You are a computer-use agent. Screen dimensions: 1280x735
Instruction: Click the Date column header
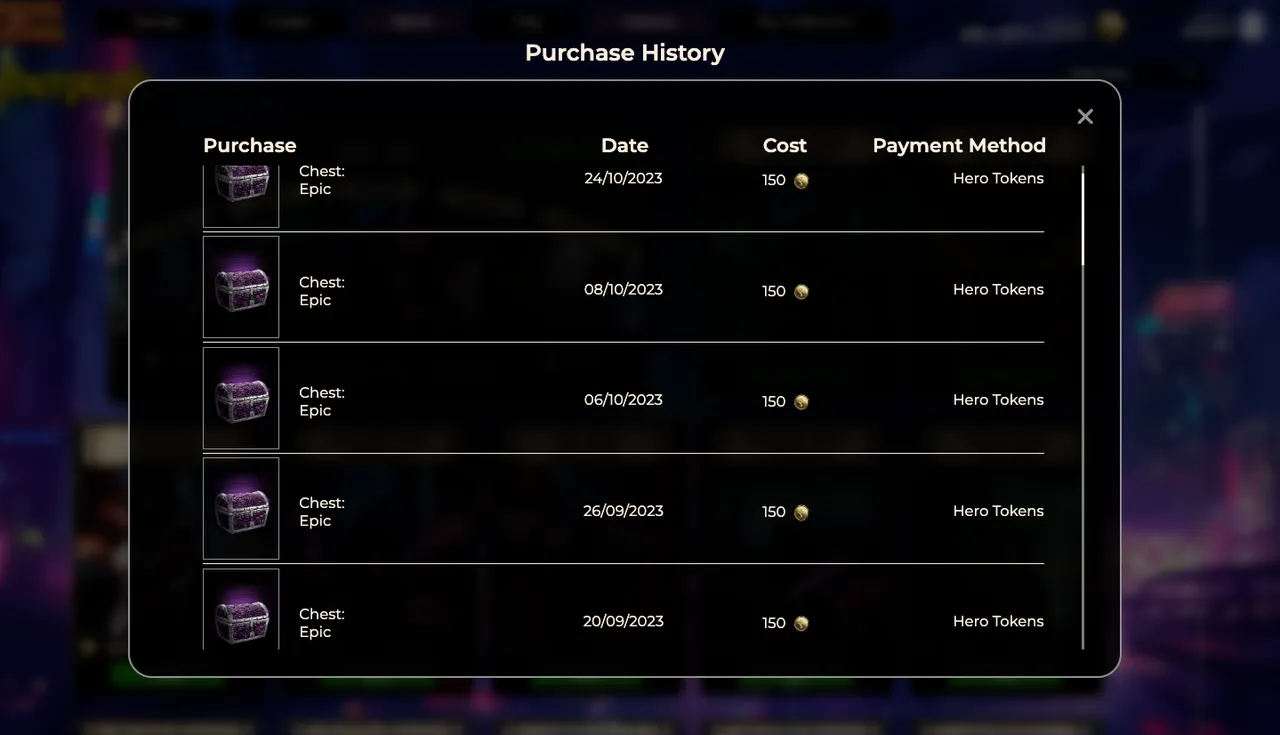point(625,146)
